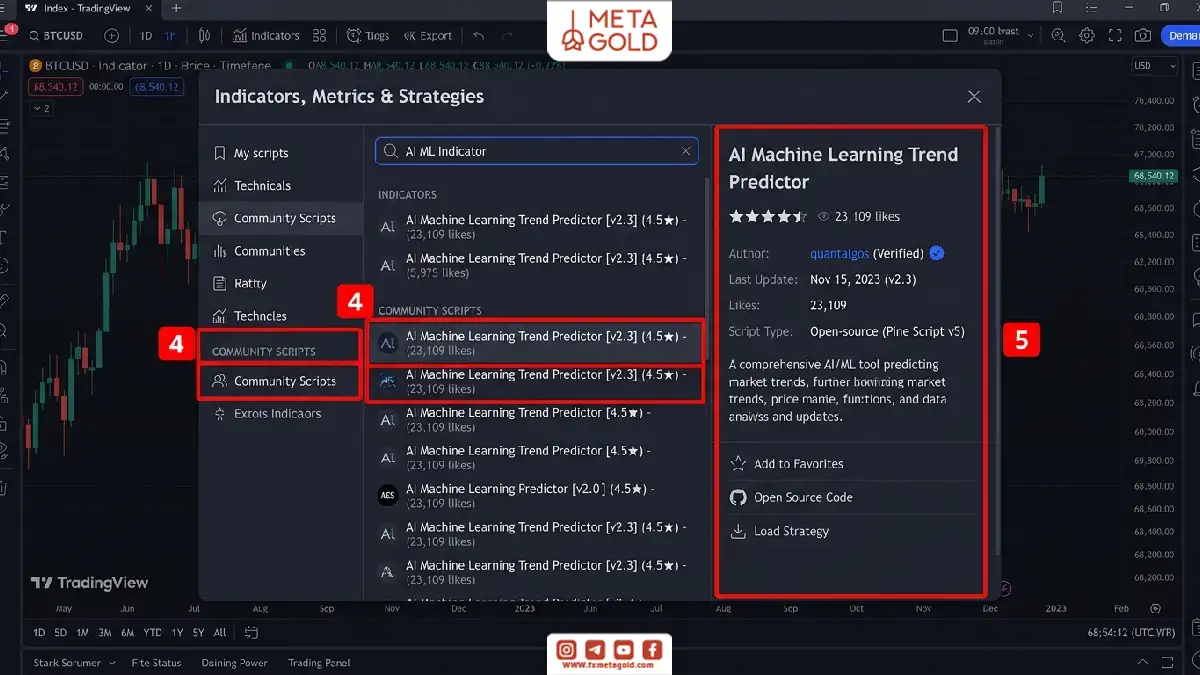Select the 1D interval in top toolbar
This screenshot has width=1200, height=675.
click(146, 36)
